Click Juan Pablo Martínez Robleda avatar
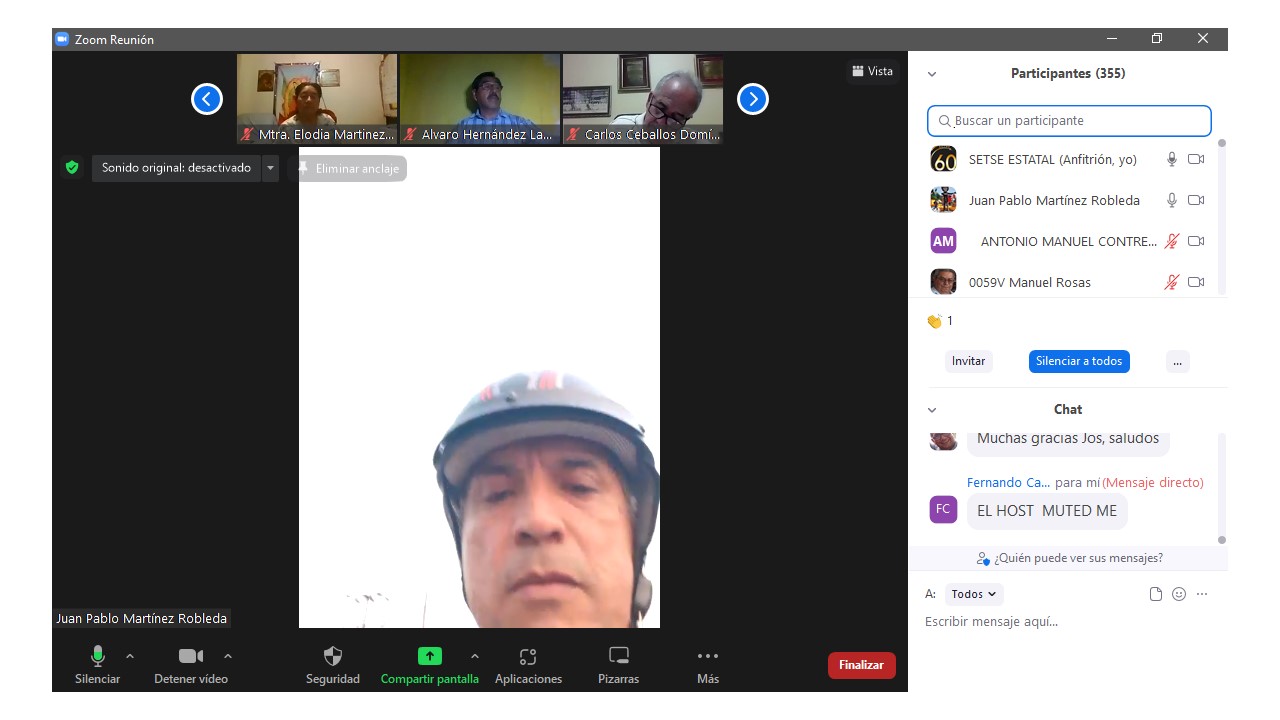The image size is (1280, 720). [943, 200]
